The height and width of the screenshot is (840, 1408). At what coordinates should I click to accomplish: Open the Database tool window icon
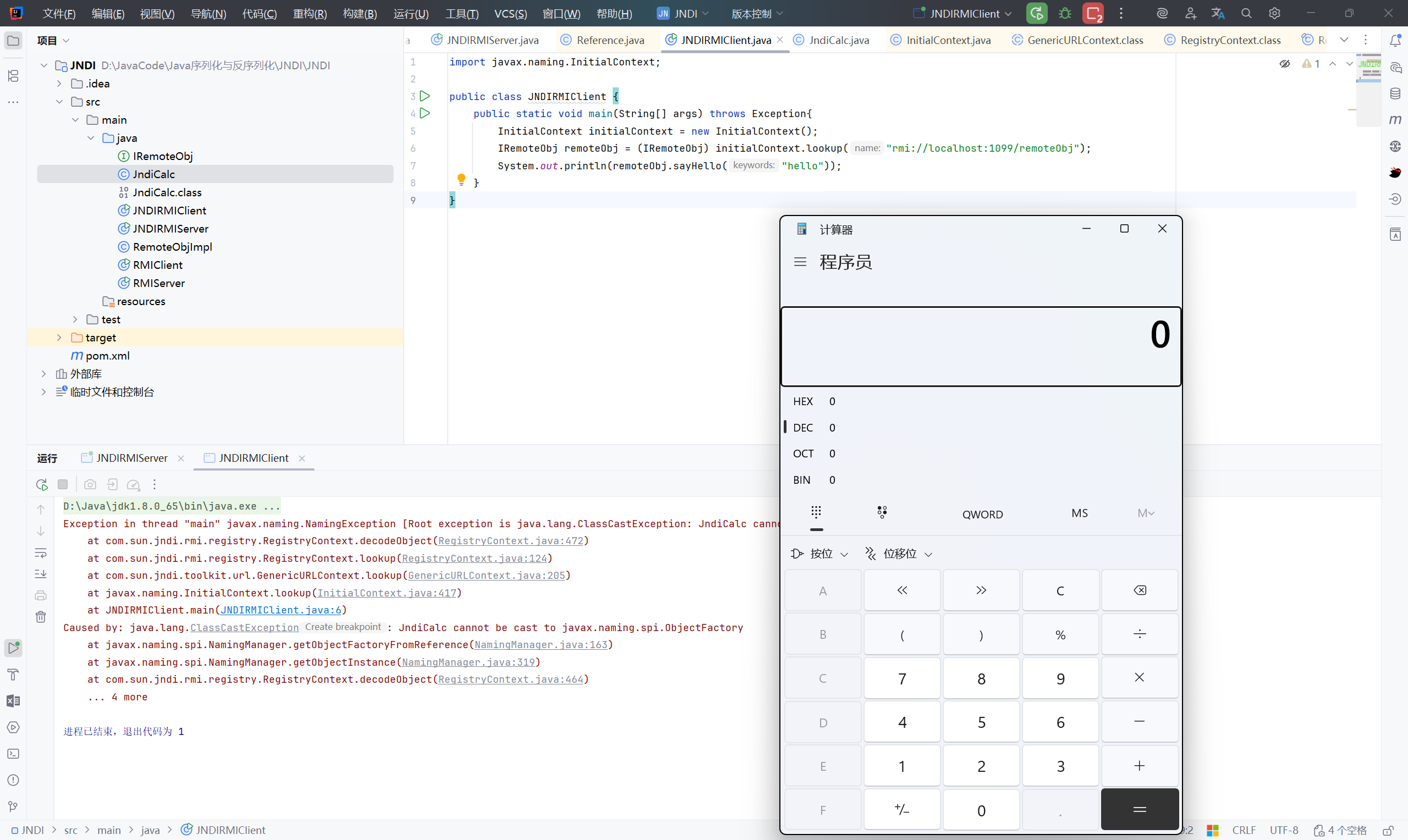tap(1395, 93)
